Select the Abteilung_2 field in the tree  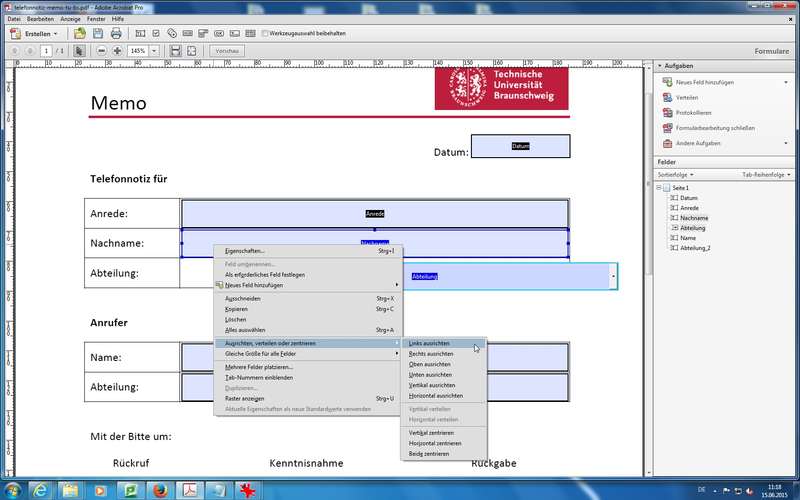(693, 247)
